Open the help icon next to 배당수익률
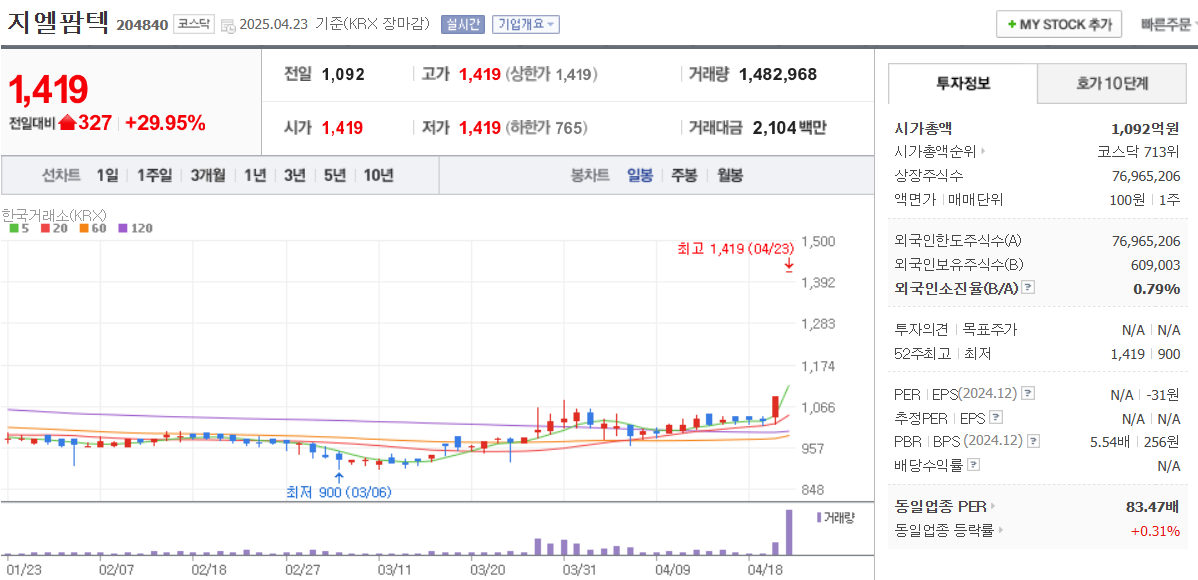Viewport: 1198px width, 580px height. click(x=974, y=465)
